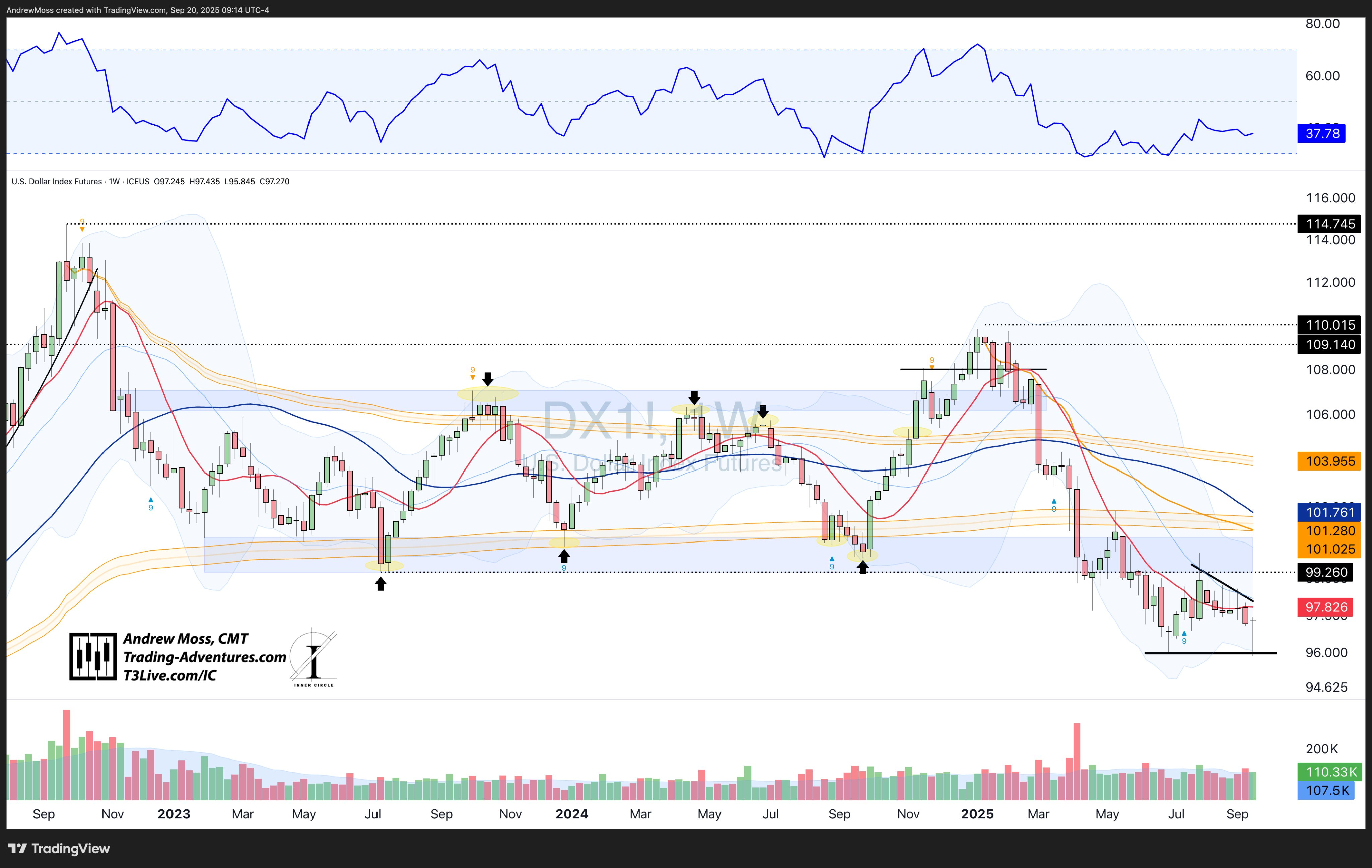This screenshot has height=868, width=1372.
Task: Click the light blue 107.5K volume label
Action: [1326, 791]
